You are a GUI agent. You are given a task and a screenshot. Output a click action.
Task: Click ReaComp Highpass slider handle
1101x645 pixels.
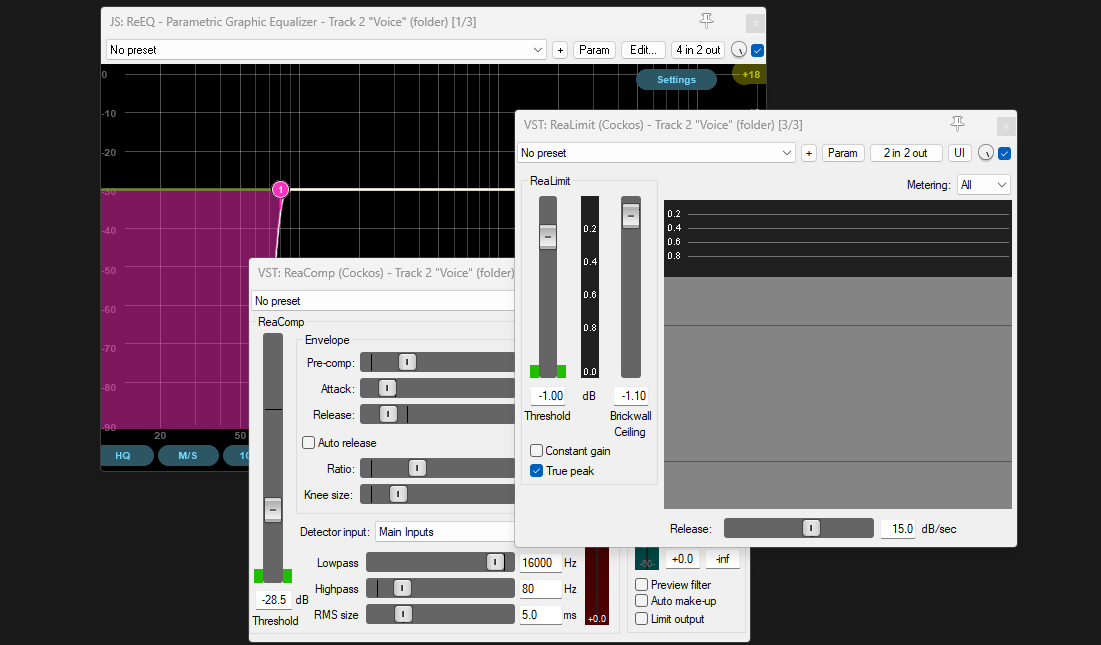(x=402, y=588)
